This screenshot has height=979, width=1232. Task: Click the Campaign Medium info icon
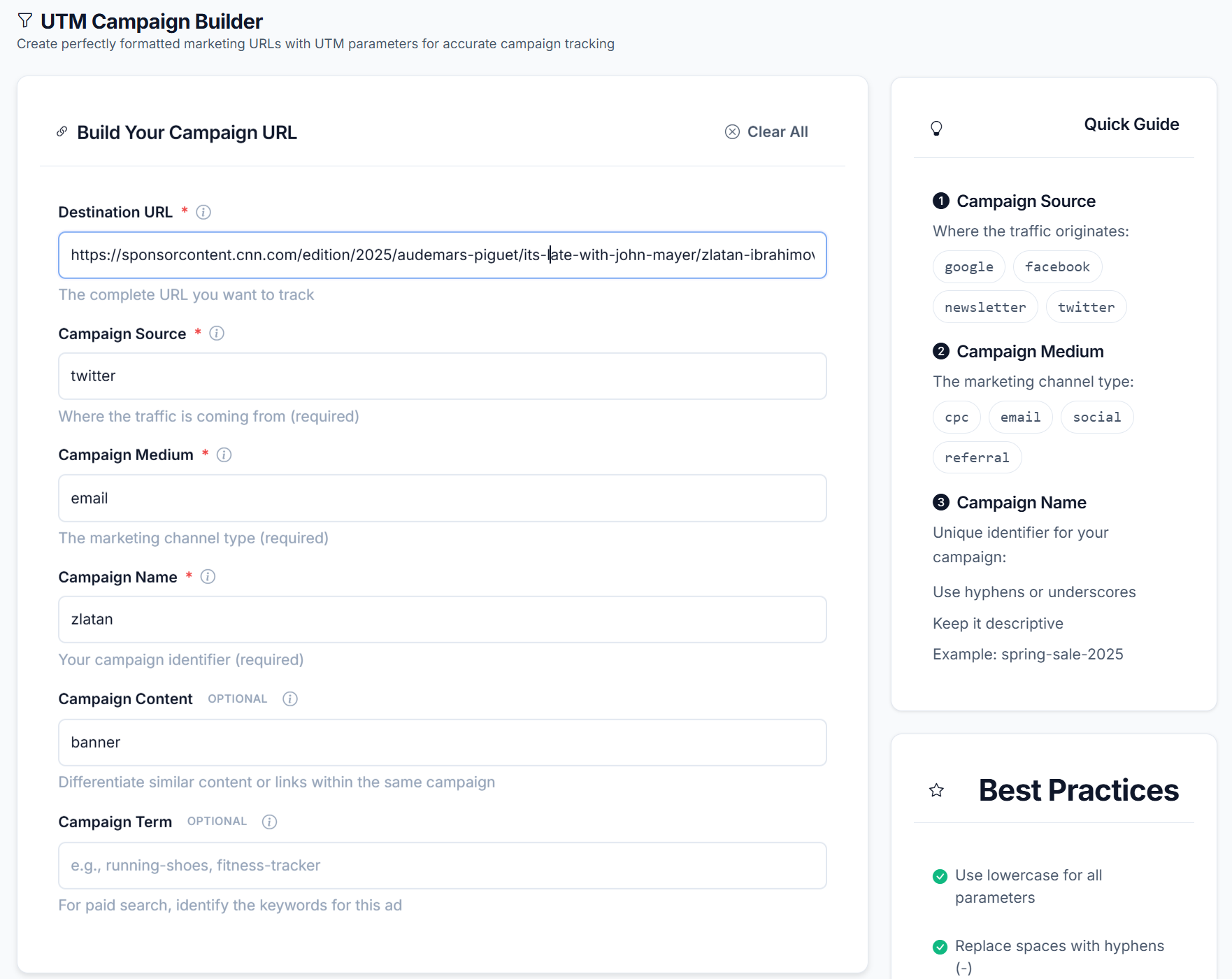tap(224, 455)
